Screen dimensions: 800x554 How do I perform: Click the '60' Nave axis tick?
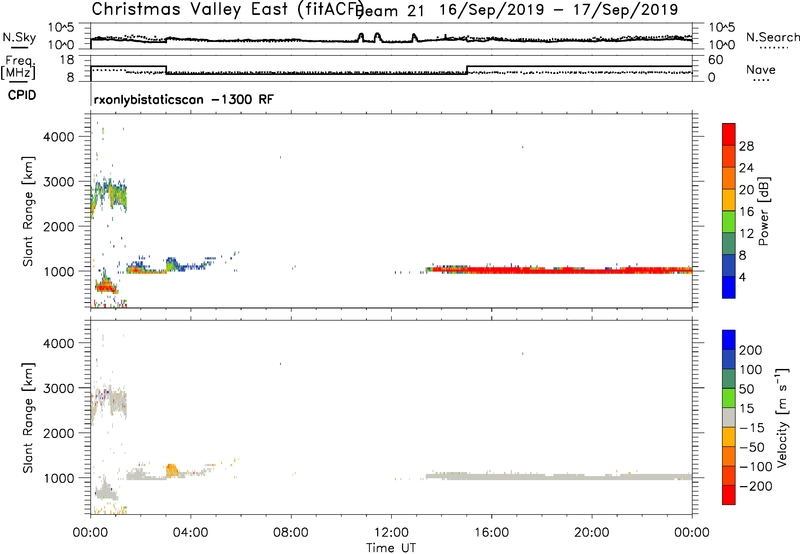click(x=715, y=60)
